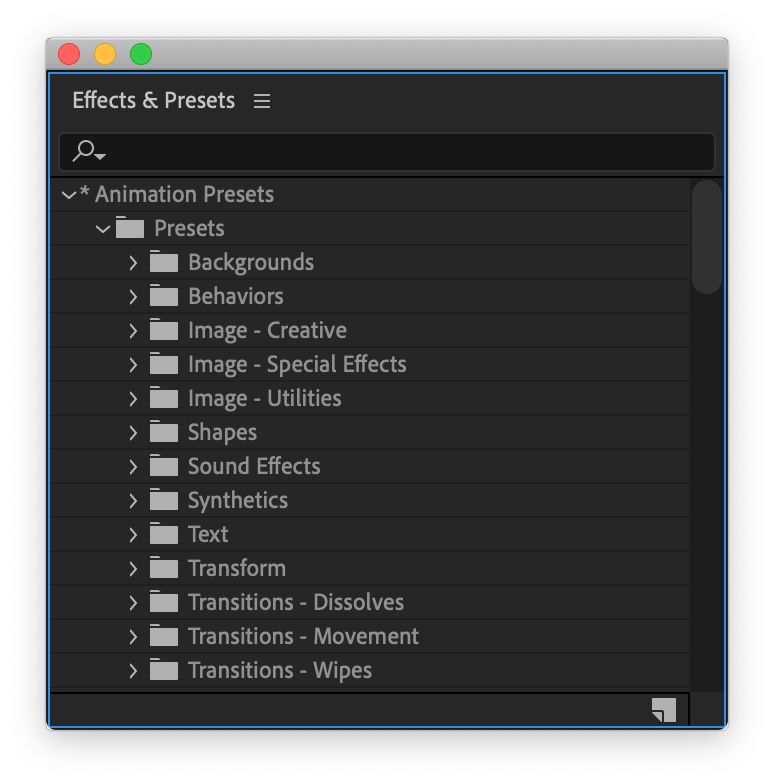
Task: Open the Effects & Presets panel menu
Action: point(262,101)
